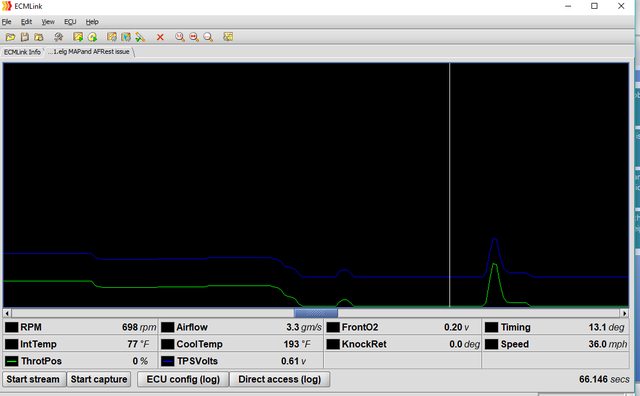This screenshot has height=396, width=640.
Task: Toggle the ThrotPos green graph swatch
Action: click(11, 361)
